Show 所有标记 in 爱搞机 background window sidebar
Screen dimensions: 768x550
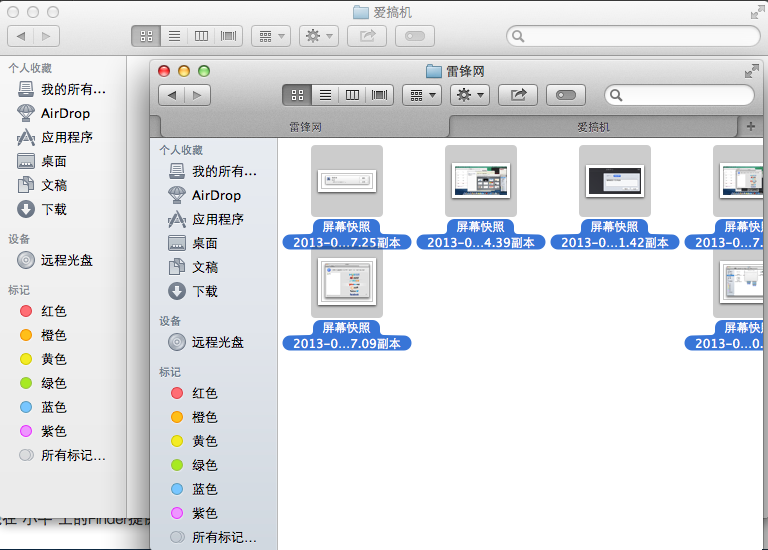pyautogui.click(x=62, y=455)
